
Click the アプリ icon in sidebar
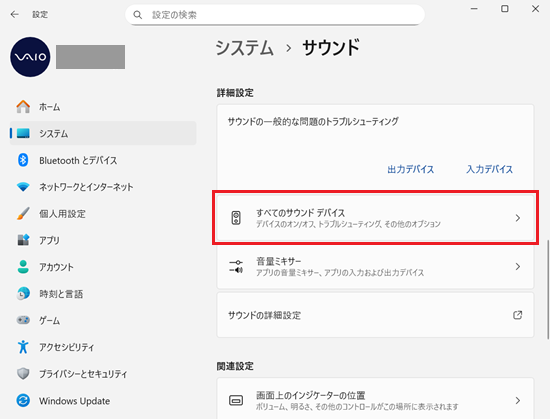[23, 240]
